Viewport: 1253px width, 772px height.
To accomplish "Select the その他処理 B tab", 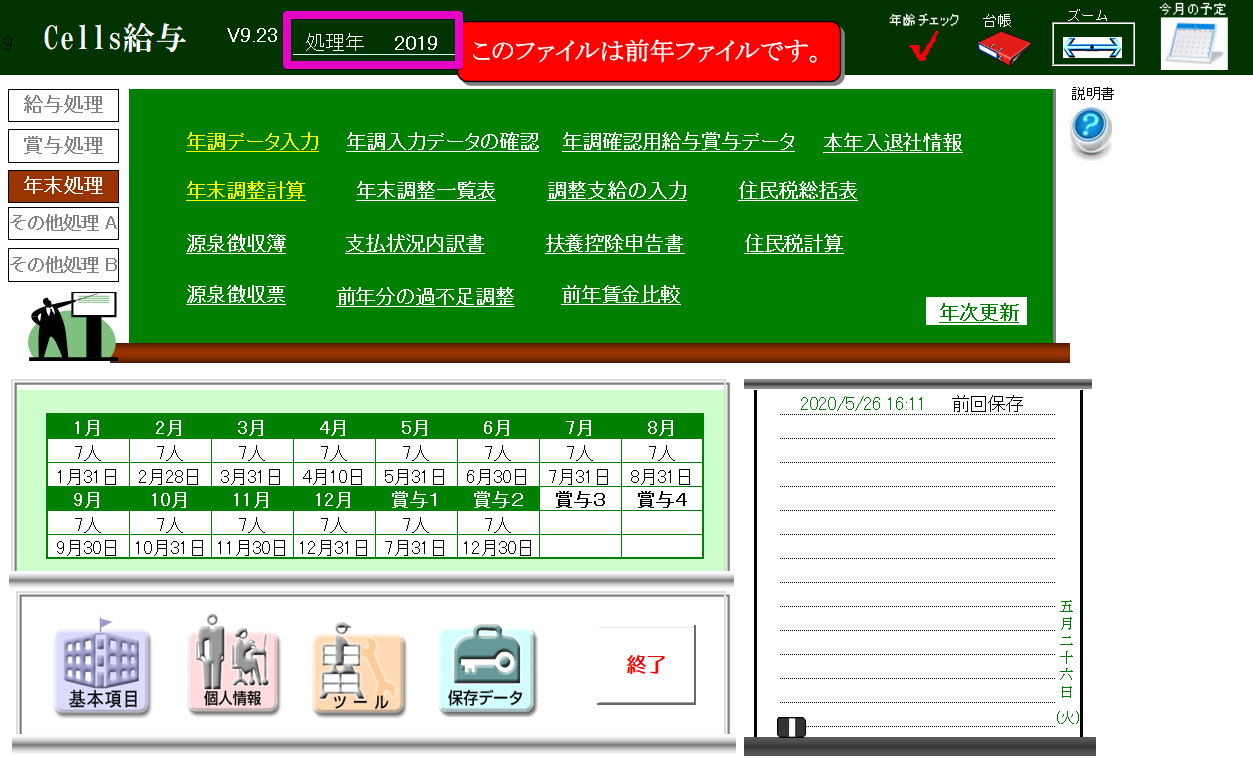I will [x=63, y=265].
